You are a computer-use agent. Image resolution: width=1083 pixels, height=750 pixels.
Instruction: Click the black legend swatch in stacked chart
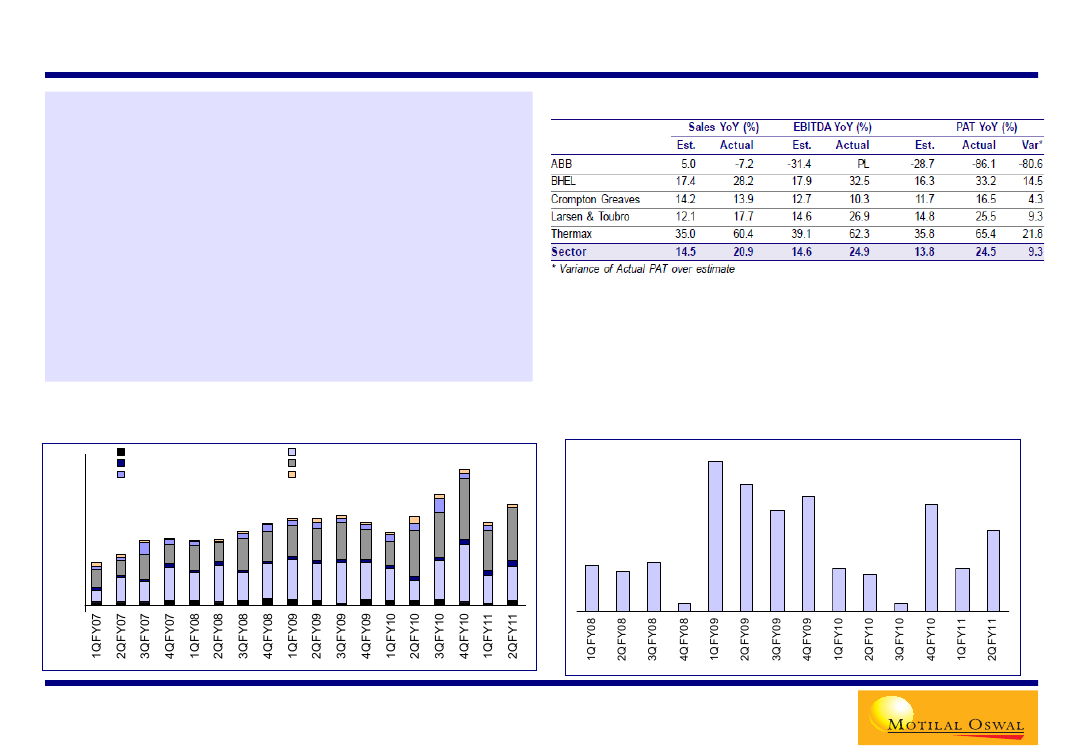click(121, 453)
